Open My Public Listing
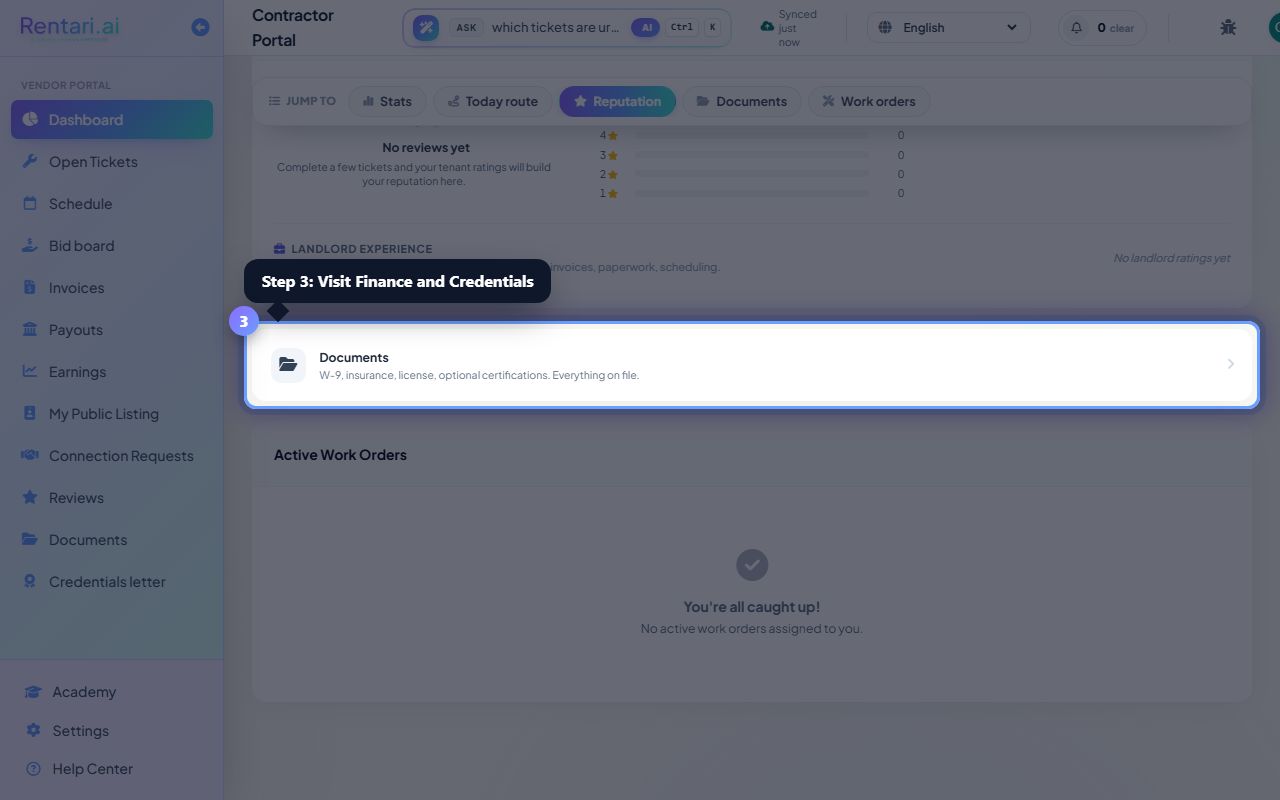This screenshot has height=800, width=1280. click(112, 413)
